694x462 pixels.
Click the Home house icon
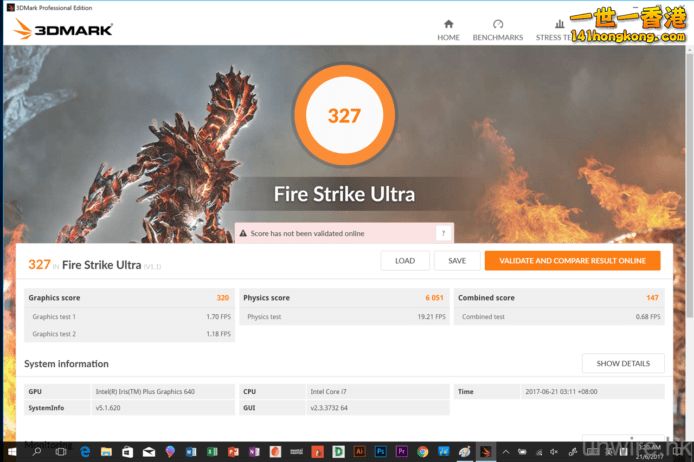tap(448, 24)
